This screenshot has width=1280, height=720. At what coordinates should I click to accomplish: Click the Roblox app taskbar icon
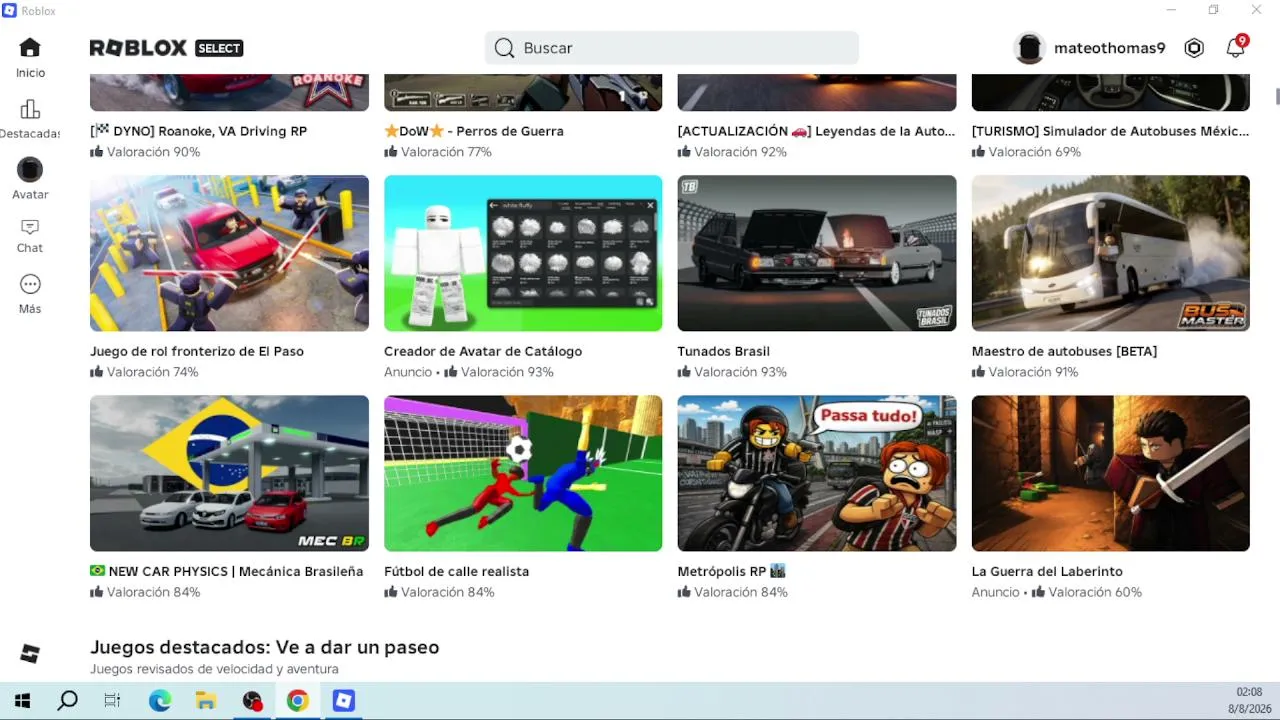click(x=344, y=701)
